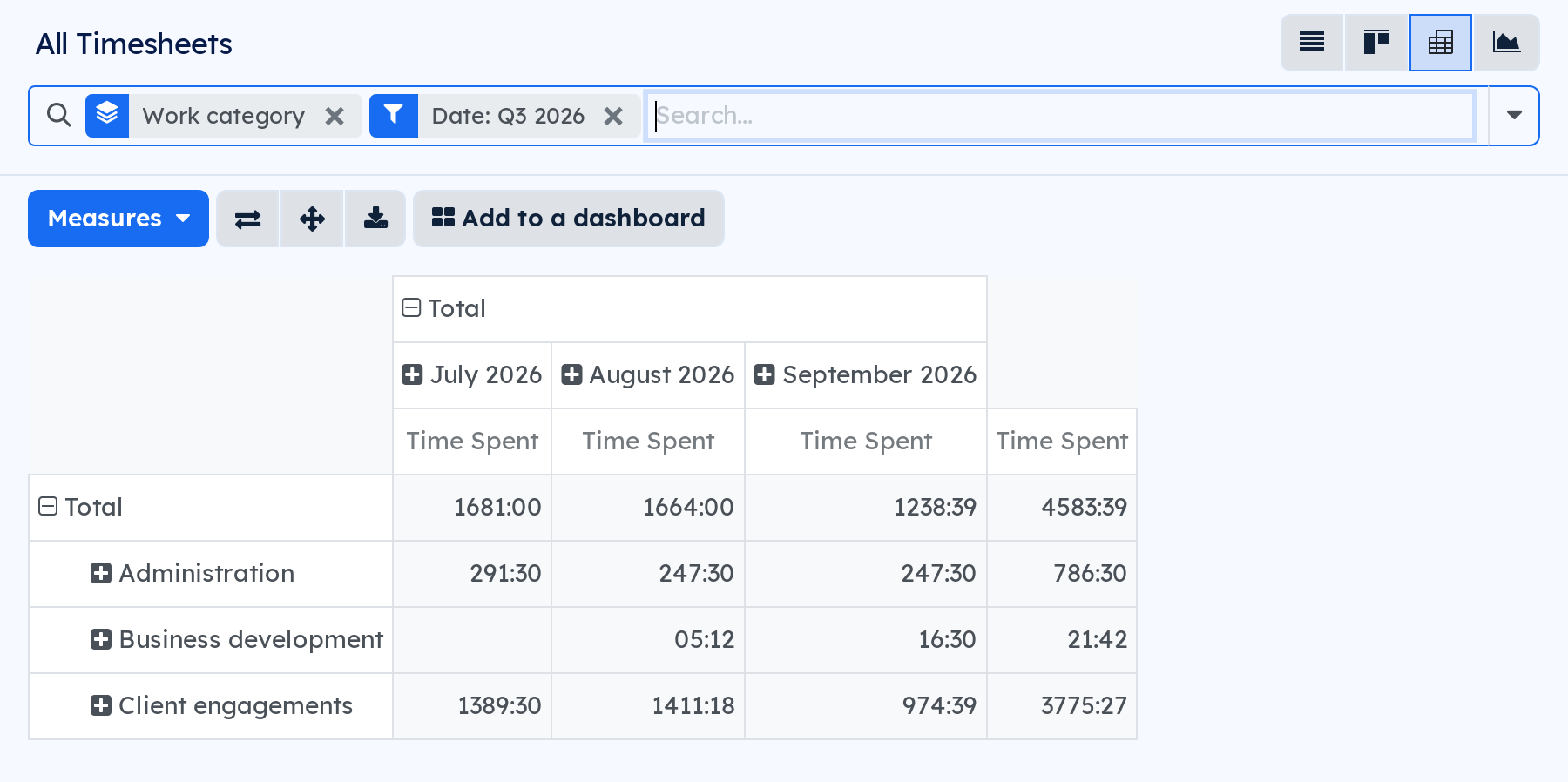Open the graph view
Image resolution: width=1568 pixels, height=782 pixels.
[x=1506, y=43]
